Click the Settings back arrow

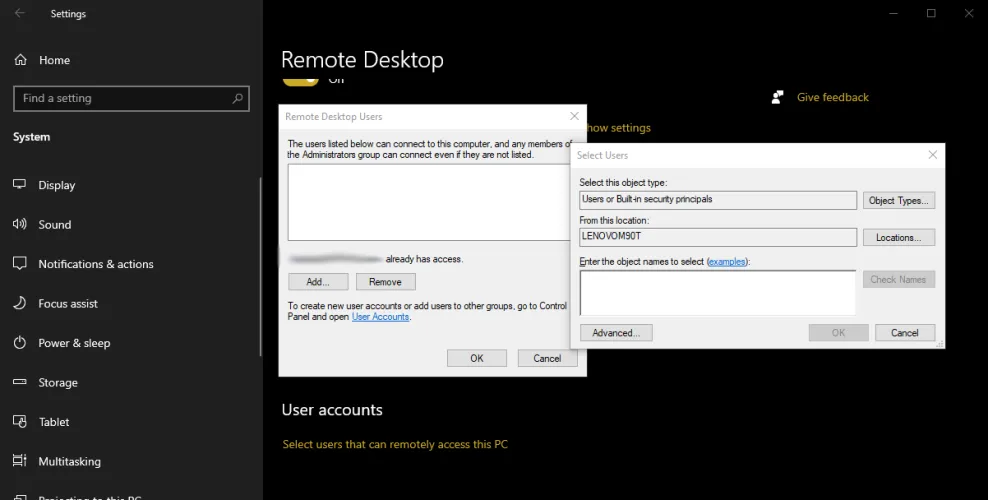coord(20,14)
